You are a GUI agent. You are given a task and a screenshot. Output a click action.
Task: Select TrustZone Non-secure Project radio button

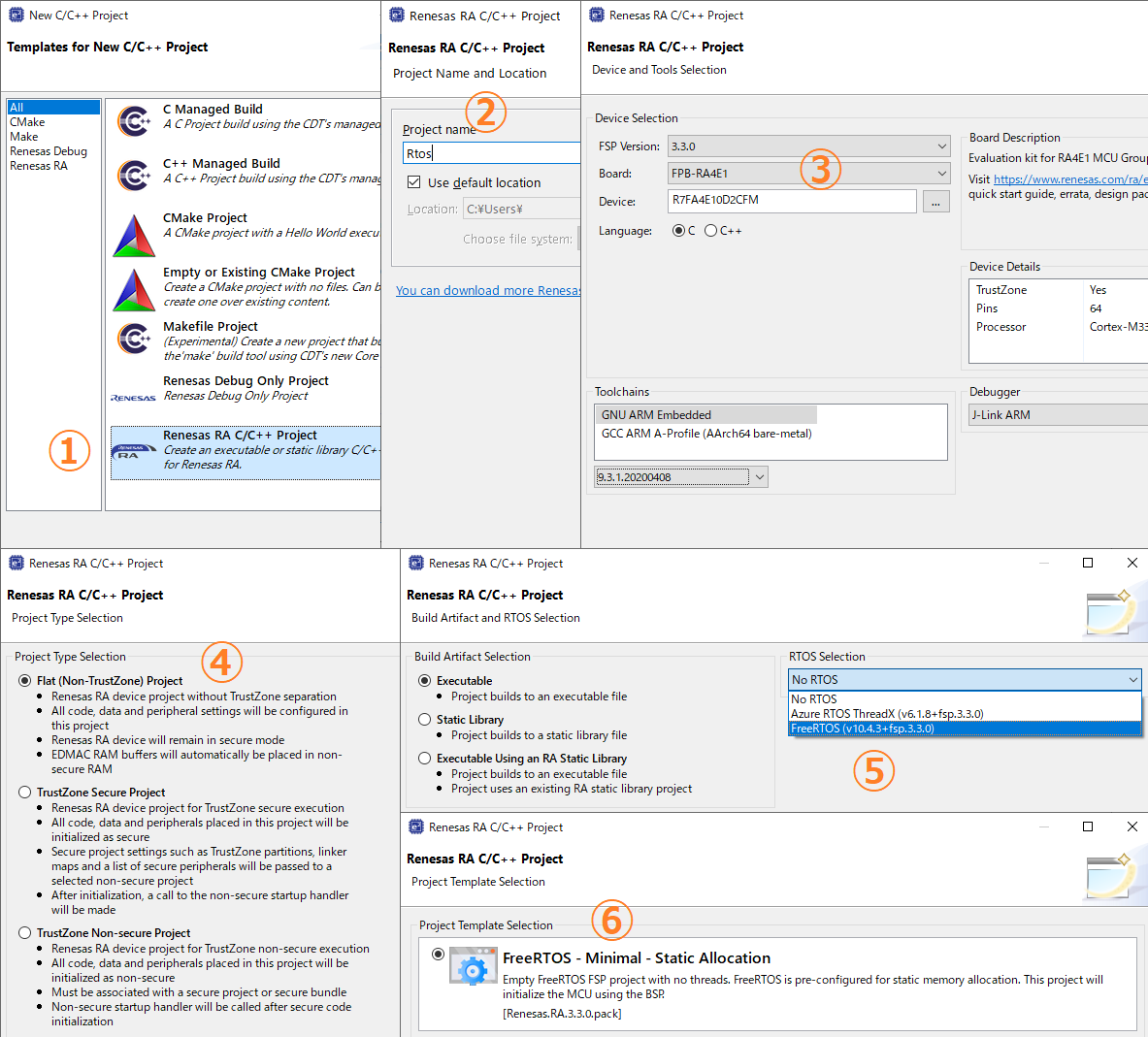pos(25,932)
